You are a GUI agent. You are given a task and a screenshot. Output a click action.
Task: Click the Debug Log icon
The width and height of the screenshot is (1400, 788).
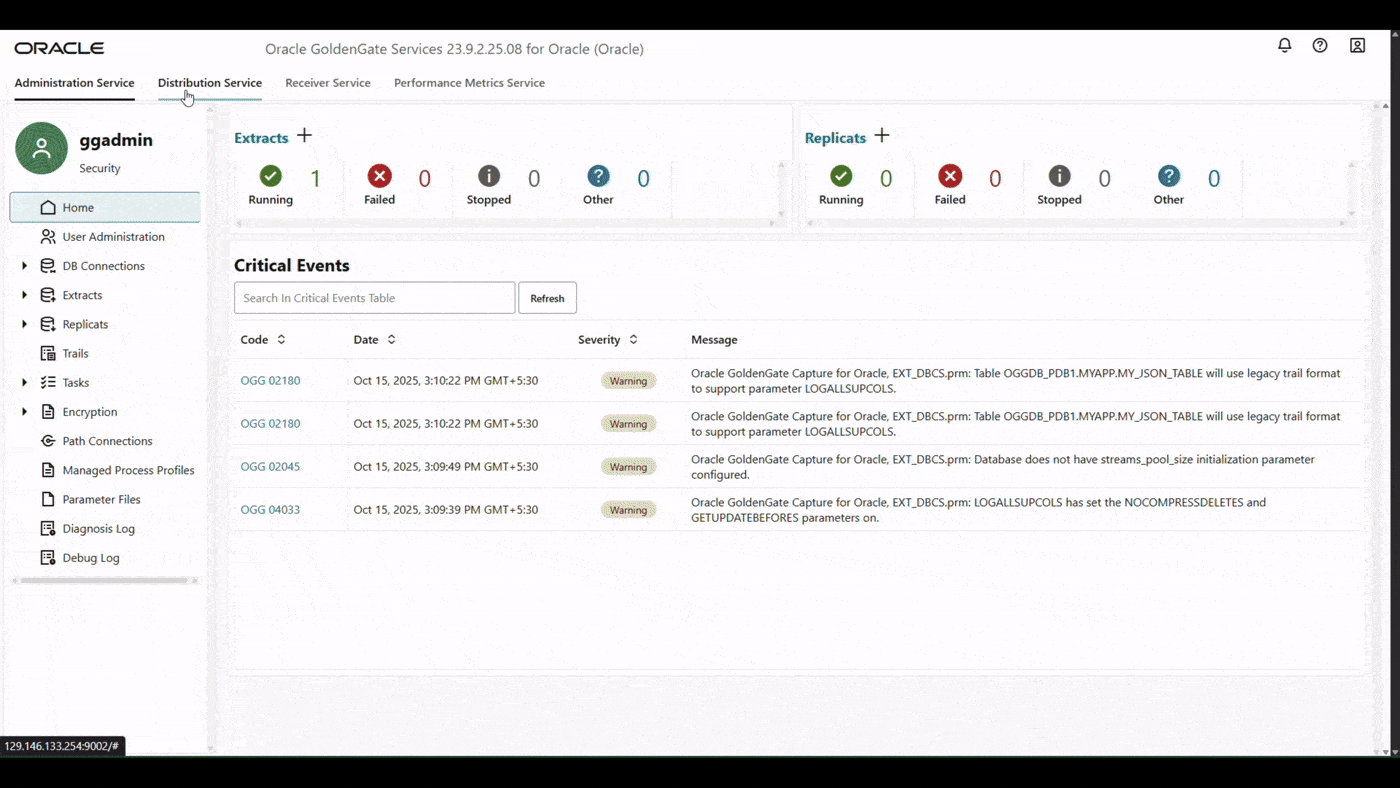(x=48, y=557)
